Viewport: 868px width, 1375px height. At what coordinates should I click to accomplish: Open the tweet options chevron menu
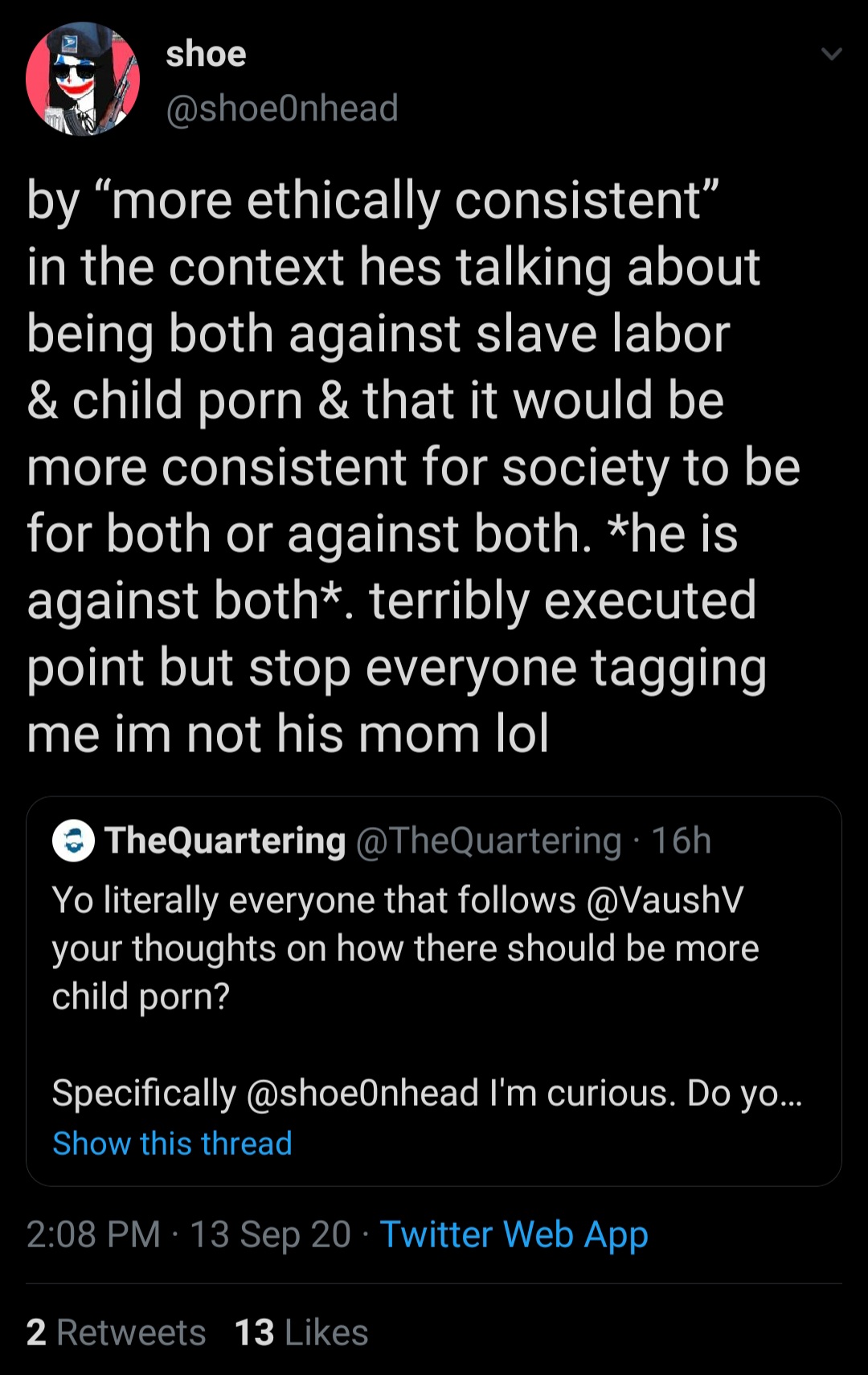point(831,55)
